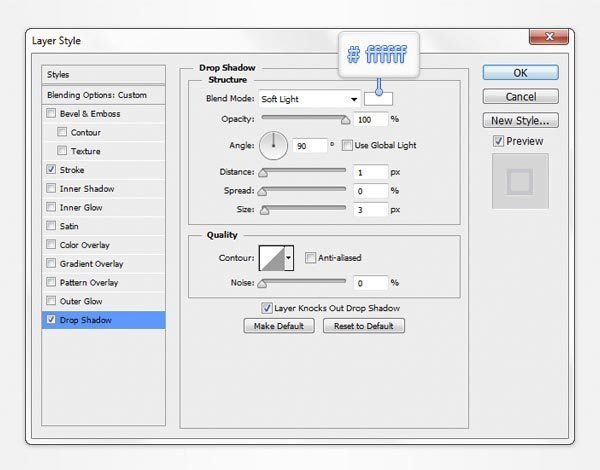The height and width of the screenshot is (470, 600).
Task: Click Make Default button
Action: [279, 326]
